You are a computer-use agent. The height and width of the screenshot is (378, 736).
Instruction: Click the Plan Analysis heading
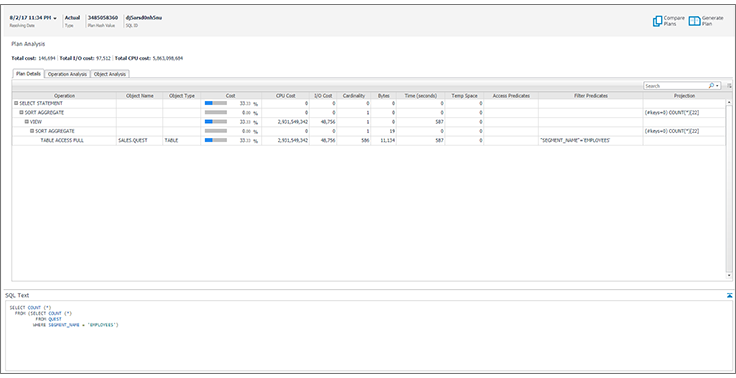pos(28,44)
